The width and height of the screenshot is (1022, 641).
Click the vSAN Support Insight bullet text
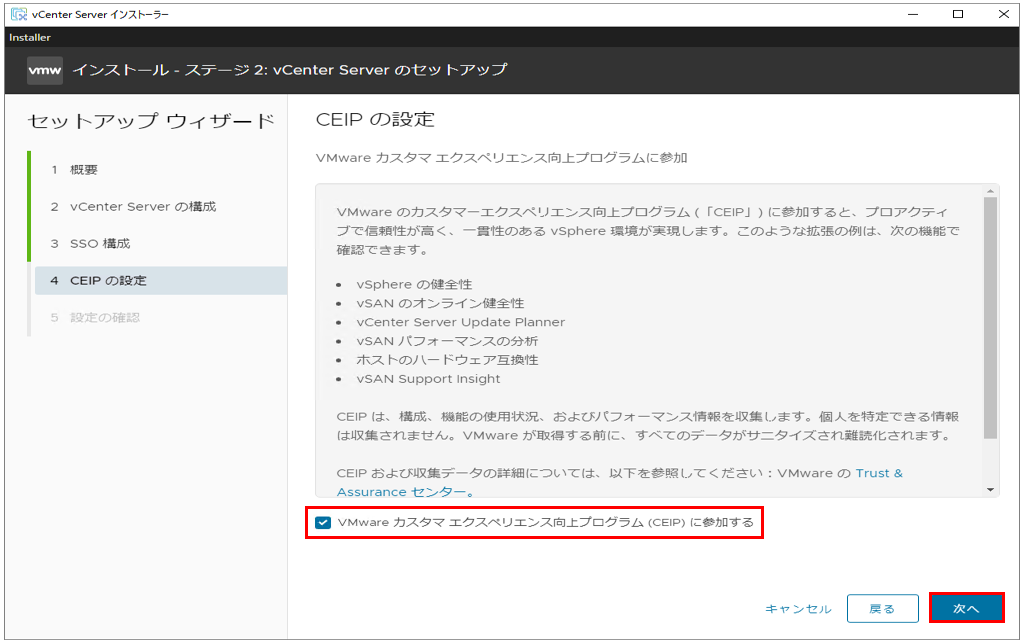pos(428,379)
